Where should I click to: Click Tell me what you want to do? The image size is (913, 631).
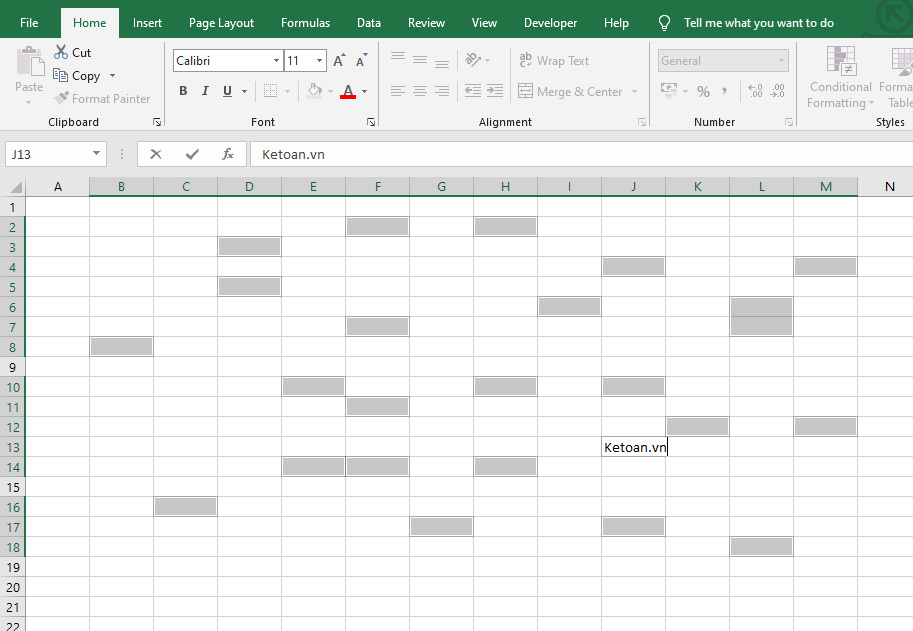coord(758,23)
